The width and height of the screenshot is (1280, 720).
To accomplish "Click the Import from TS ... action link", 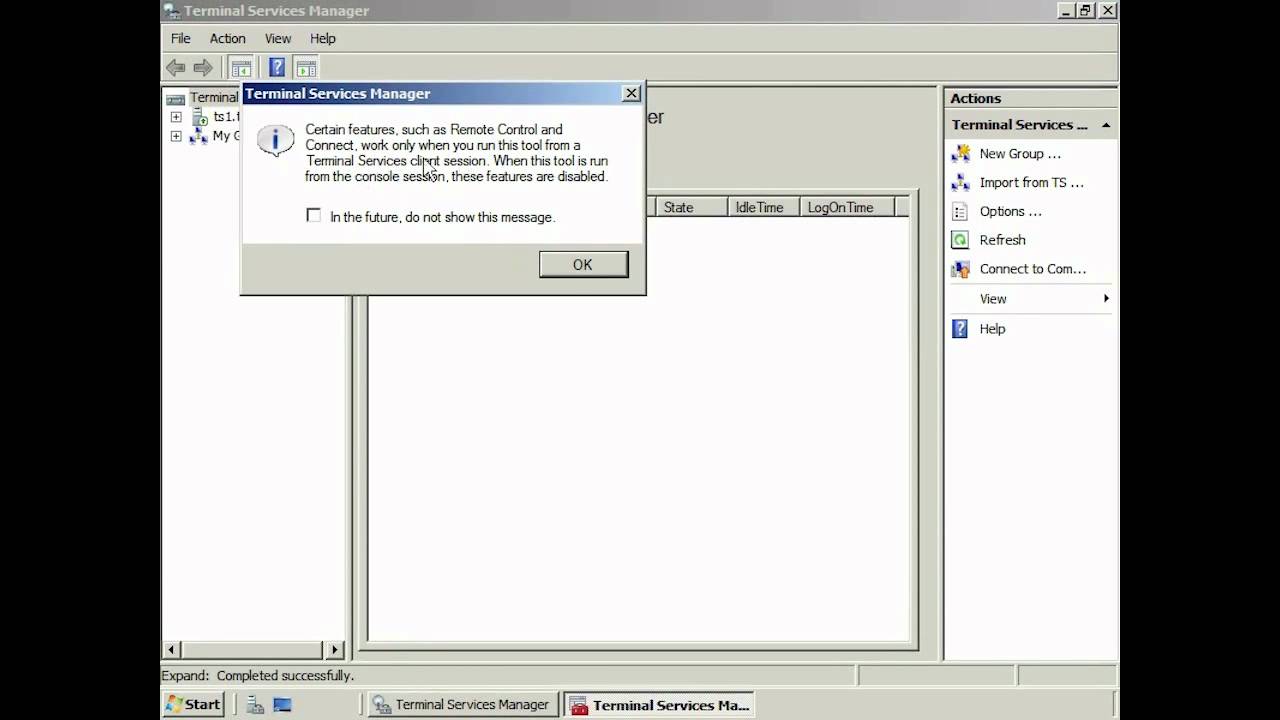I will tap(1032, 183).
